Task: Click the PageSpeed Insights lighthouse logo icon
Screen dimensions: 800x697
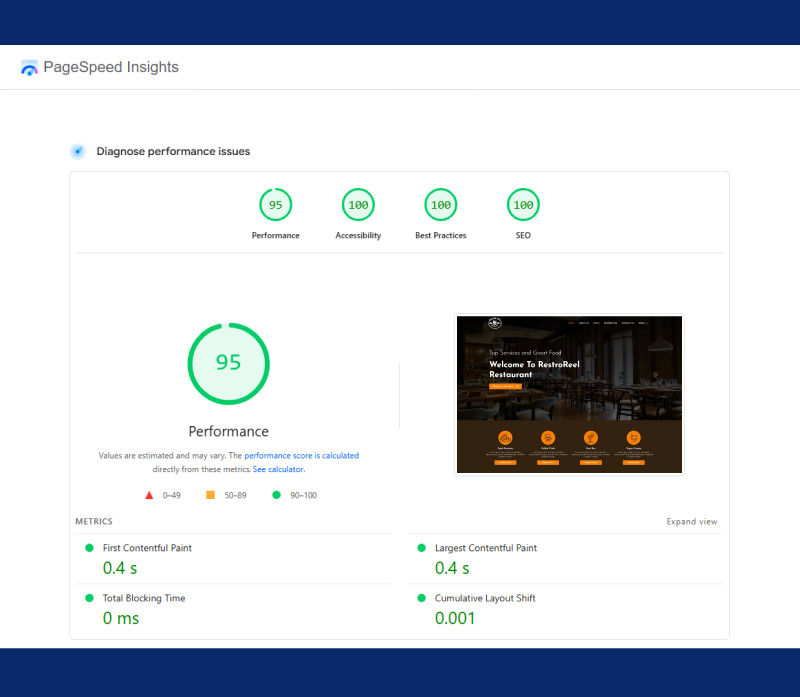Action: click(x=29, y=67)
